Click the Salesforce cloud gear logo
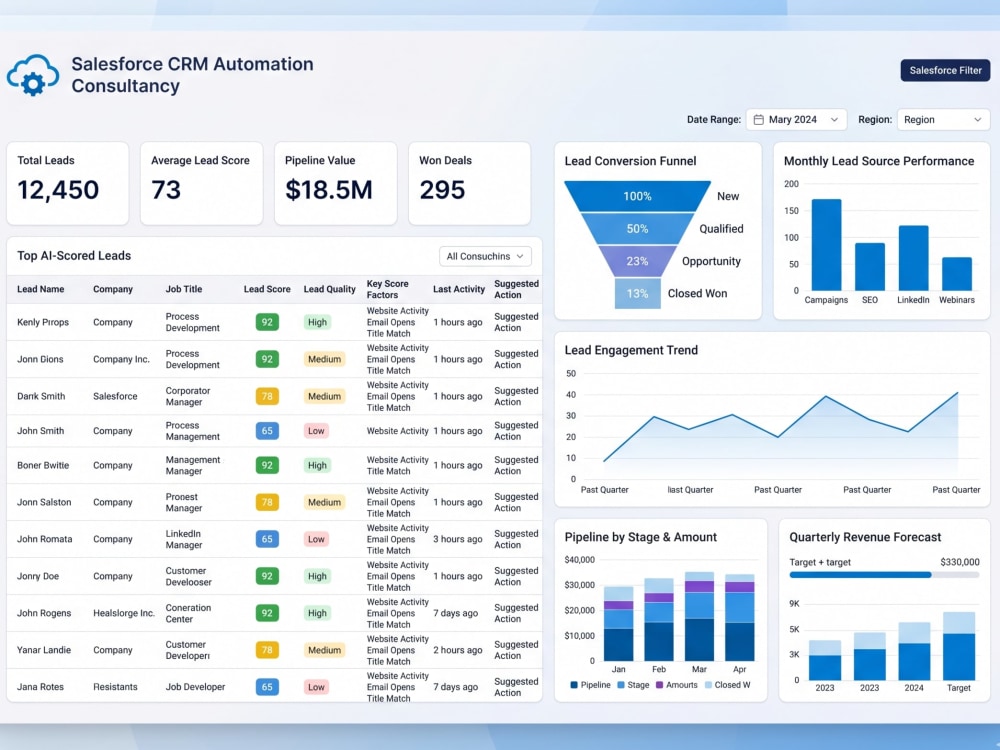Screen dimensions: 1000x750 click(33, 75)
